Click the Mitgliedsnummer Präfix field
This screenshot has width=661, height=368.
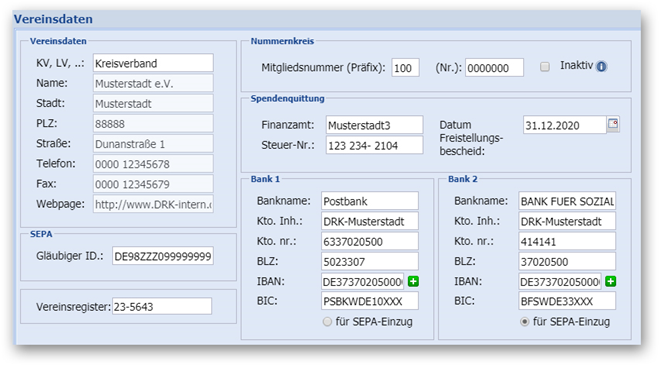(405, 67)
